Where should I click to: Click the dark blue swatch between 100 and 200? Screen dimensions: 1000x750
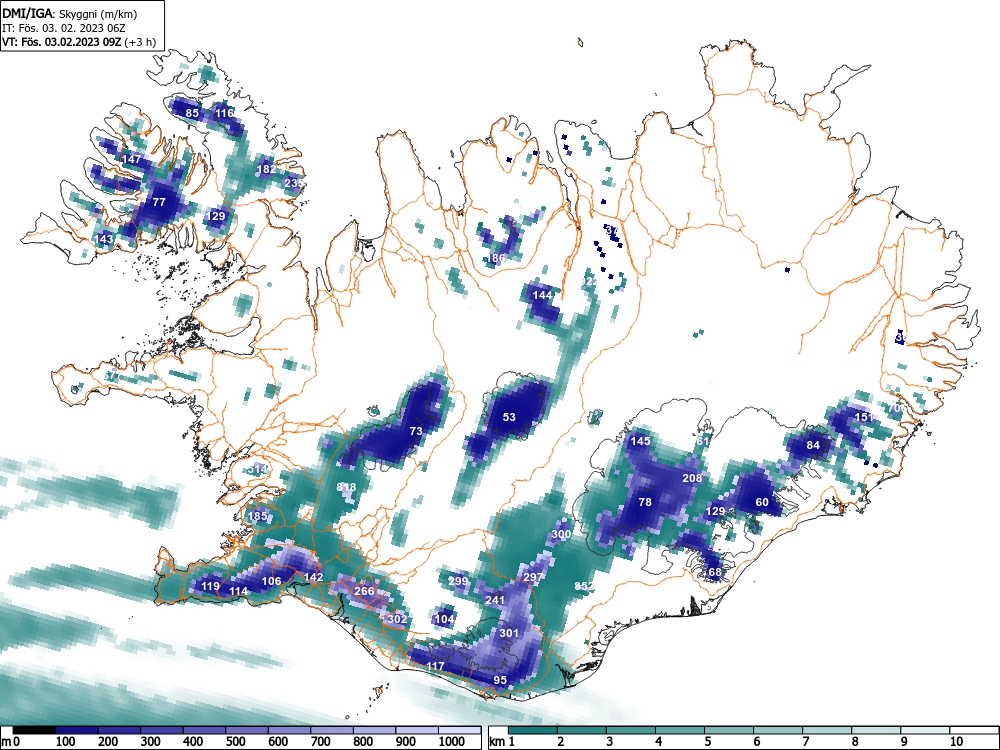tap(77, 730)
